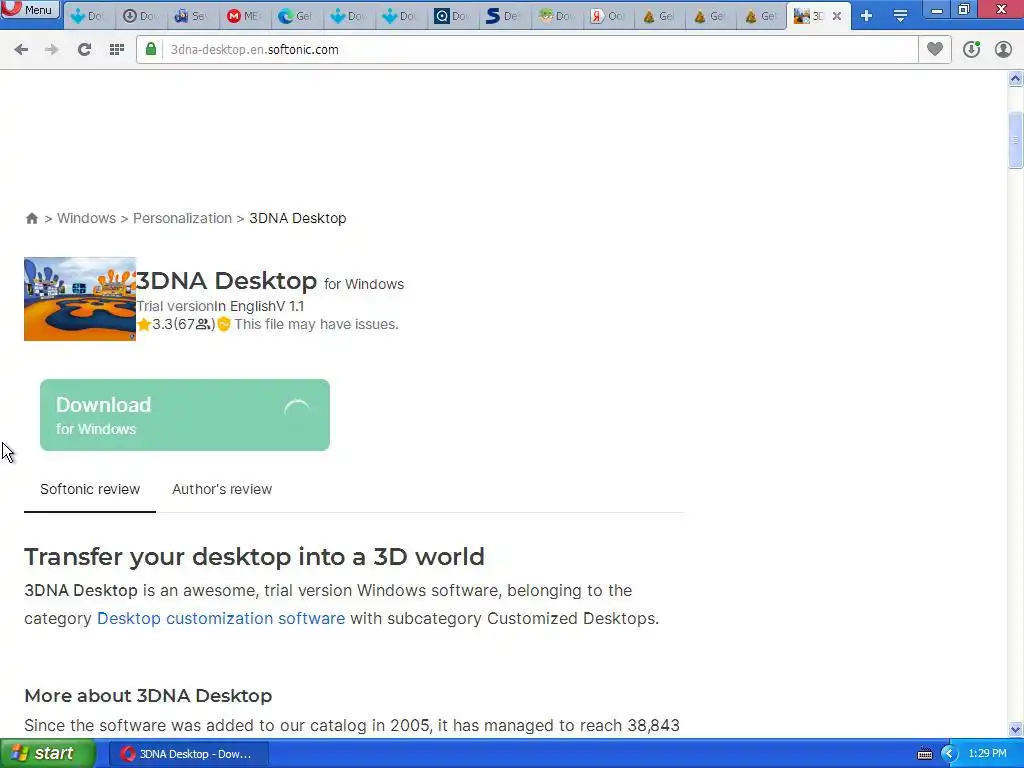Open the tab list menu icon
This screenshot has width=1024, height=768.
pos(901,16)
